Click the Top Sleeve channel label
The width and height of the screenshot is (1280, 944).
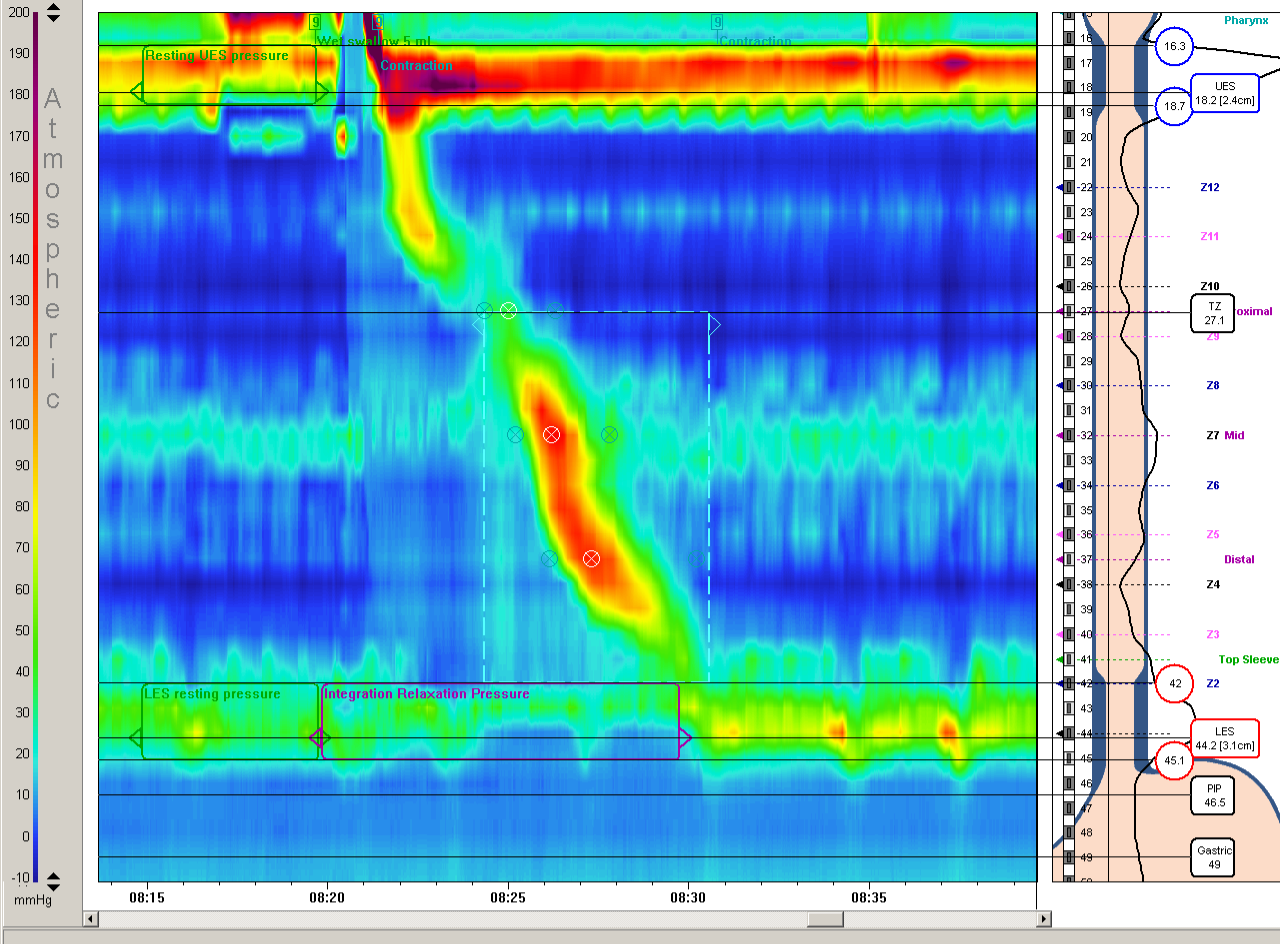pos(1247,659)
